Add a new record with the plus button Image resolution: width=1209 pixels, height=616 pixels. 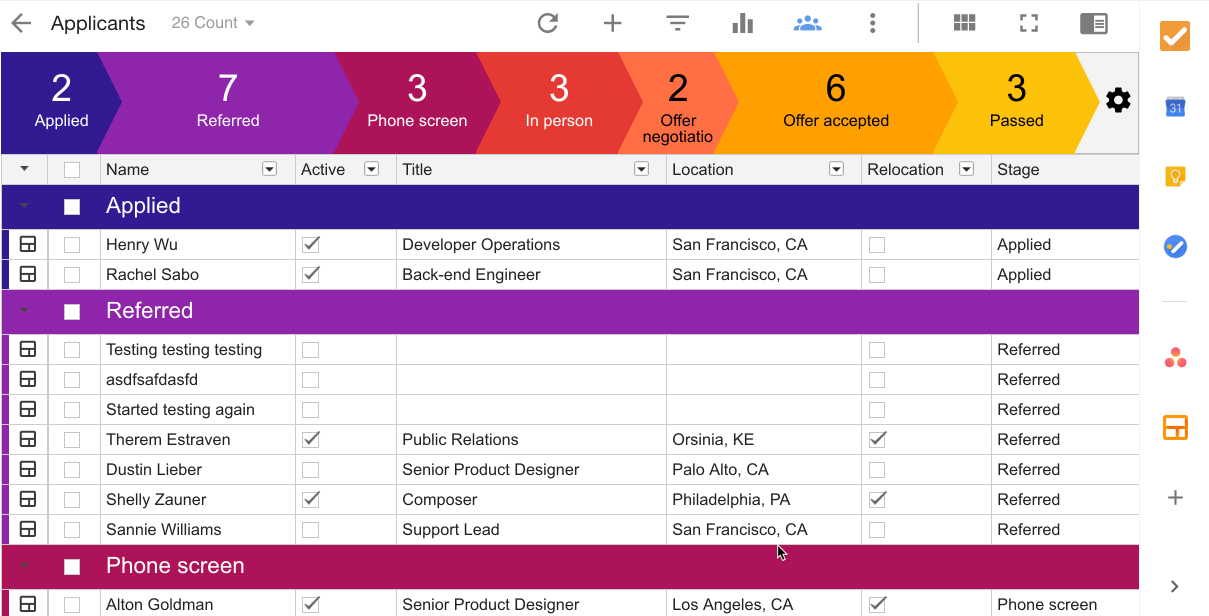click(612, 22)
